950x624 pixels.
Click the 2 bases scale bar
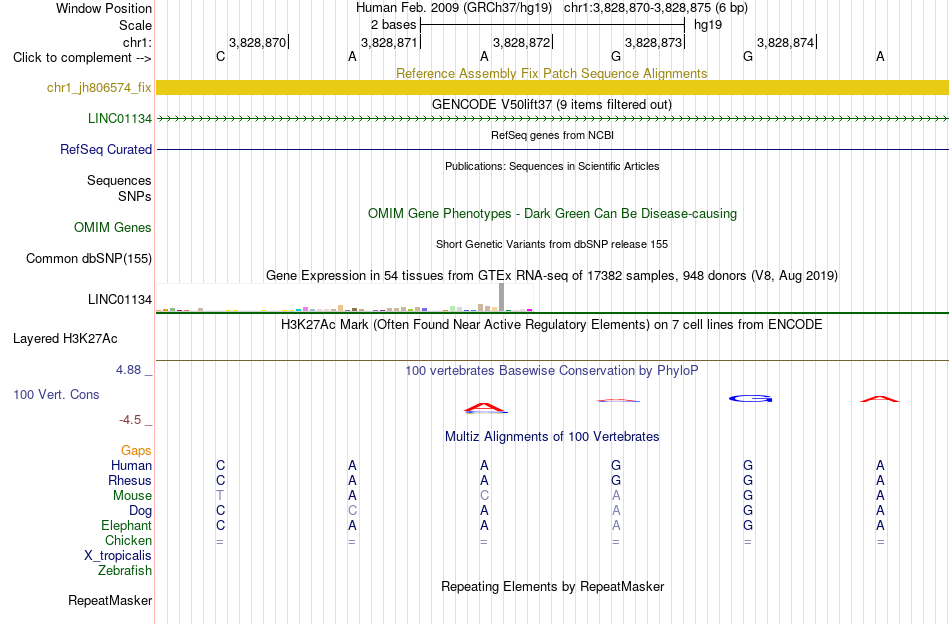(552, 25)
